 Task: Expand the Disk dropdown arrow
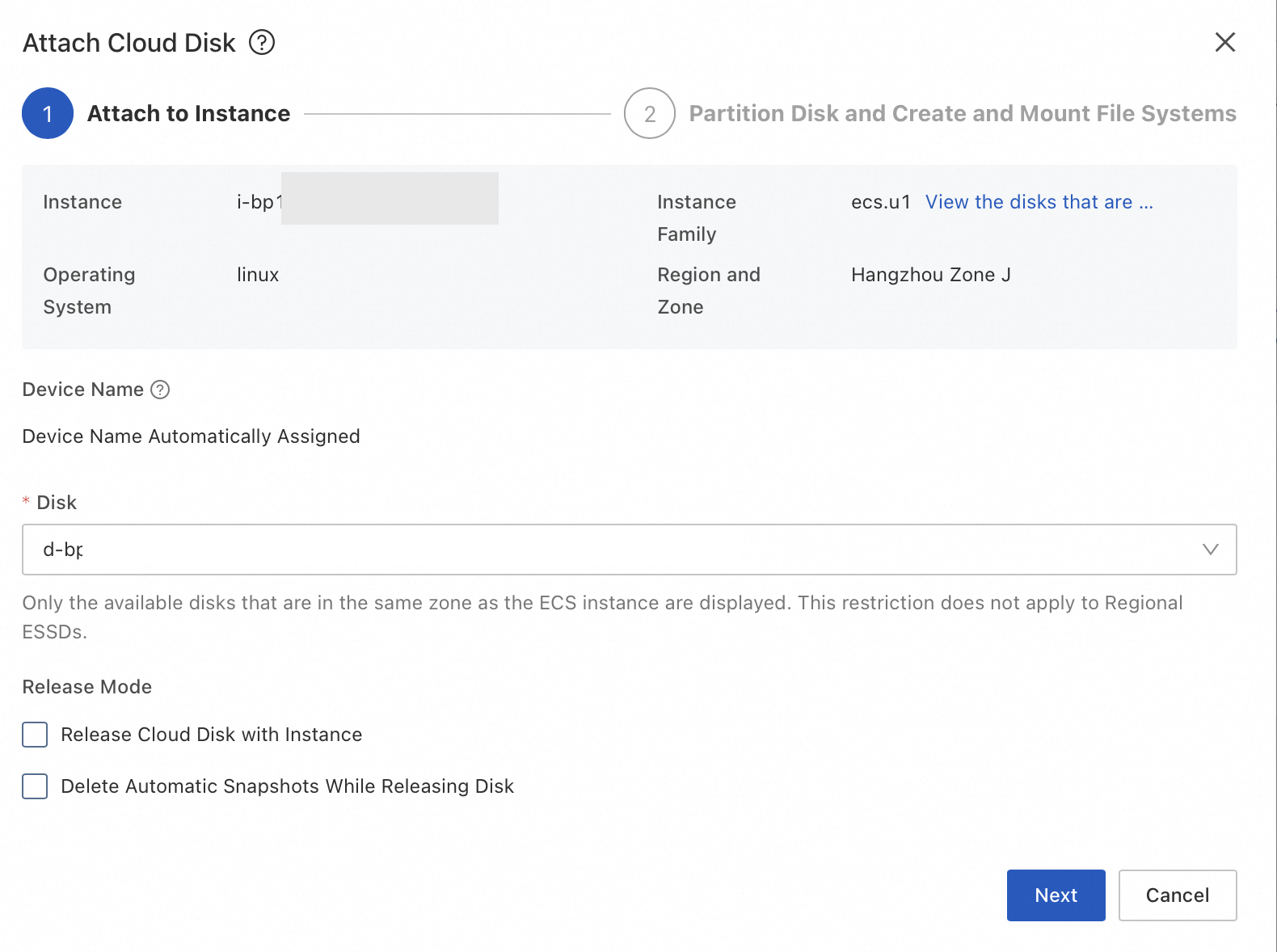tap(1210, 550)
